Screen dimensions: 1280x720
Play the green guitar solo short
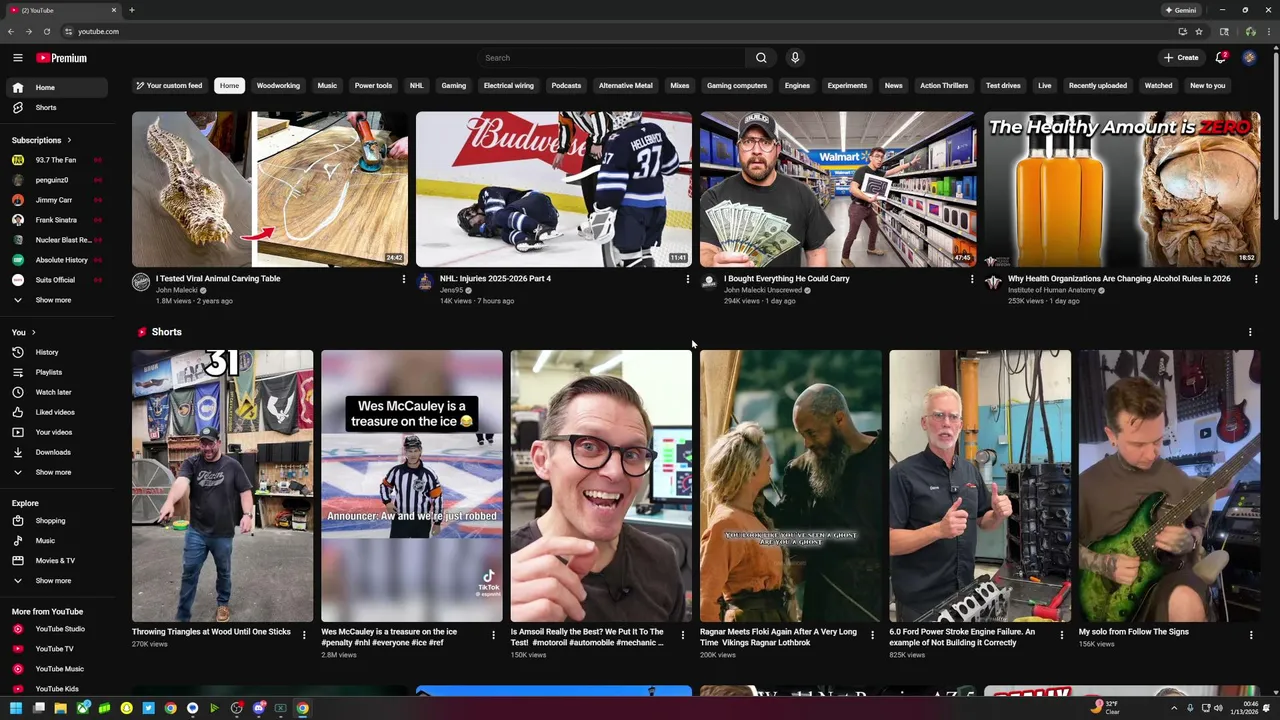click(x=1169, y=486)
